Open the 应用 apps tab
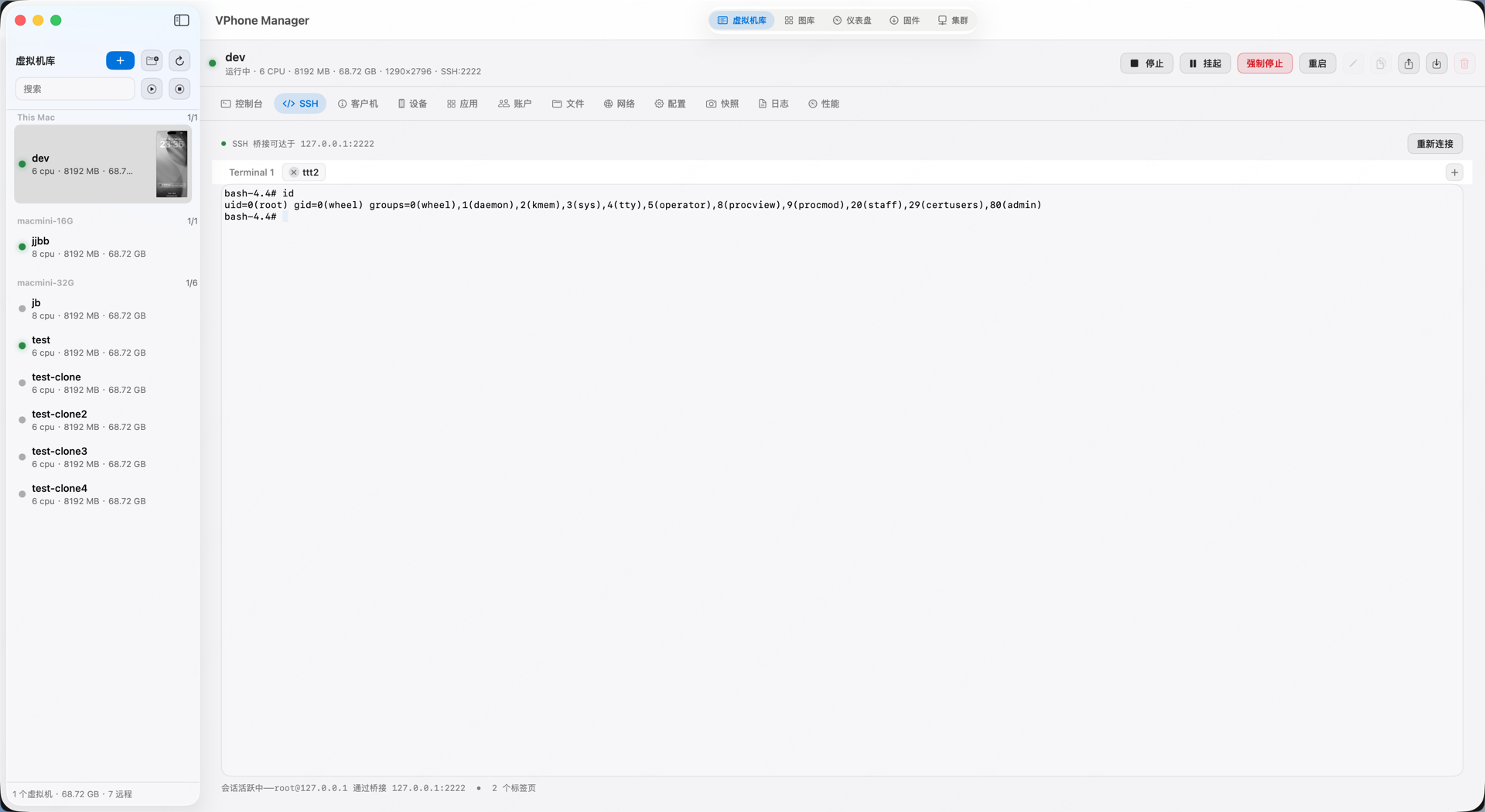Viewport: 1485px width, 812px height. (x=463, y=104)
